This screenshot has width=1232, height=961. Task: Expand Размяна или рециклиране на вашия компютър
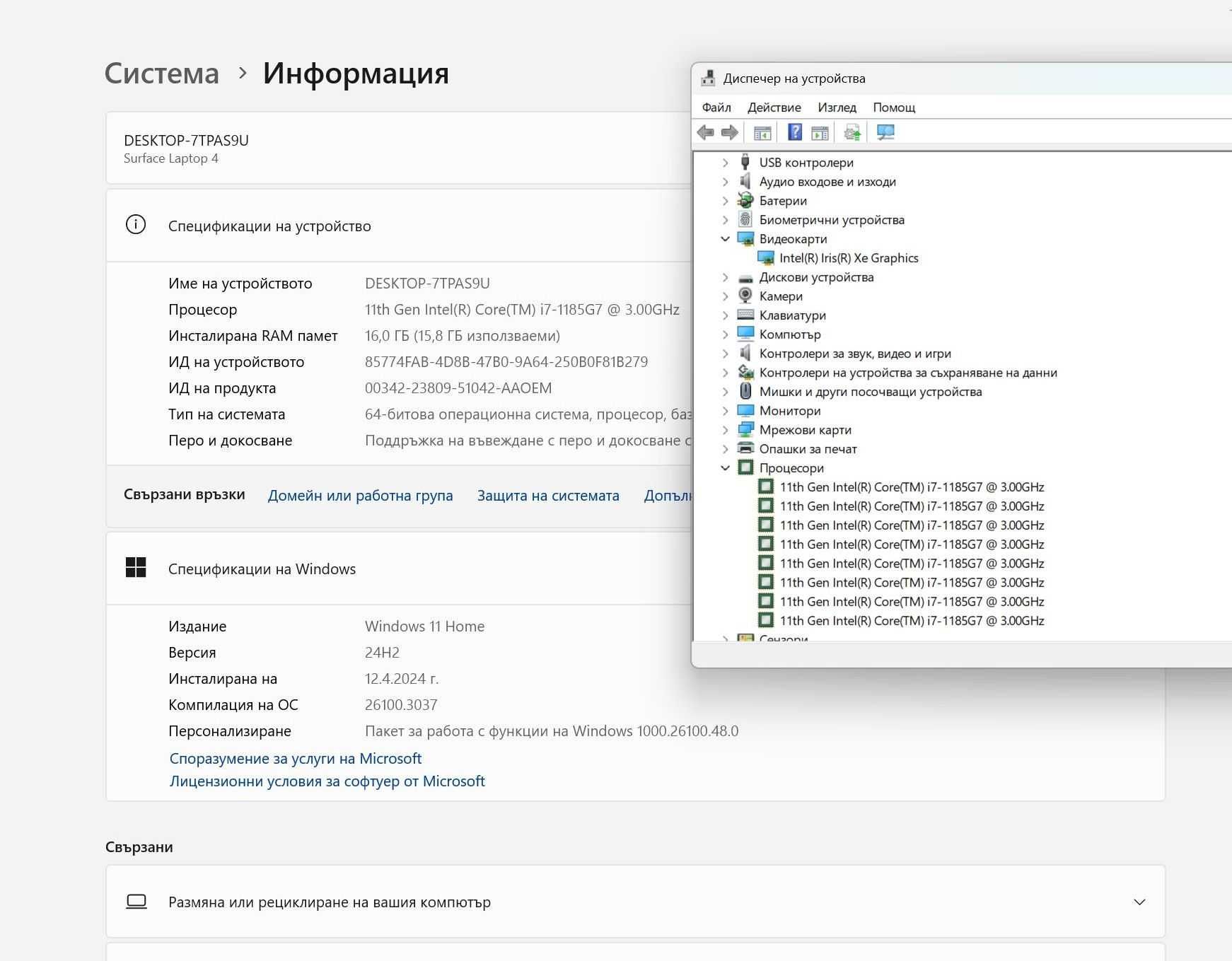(1139, 902)
